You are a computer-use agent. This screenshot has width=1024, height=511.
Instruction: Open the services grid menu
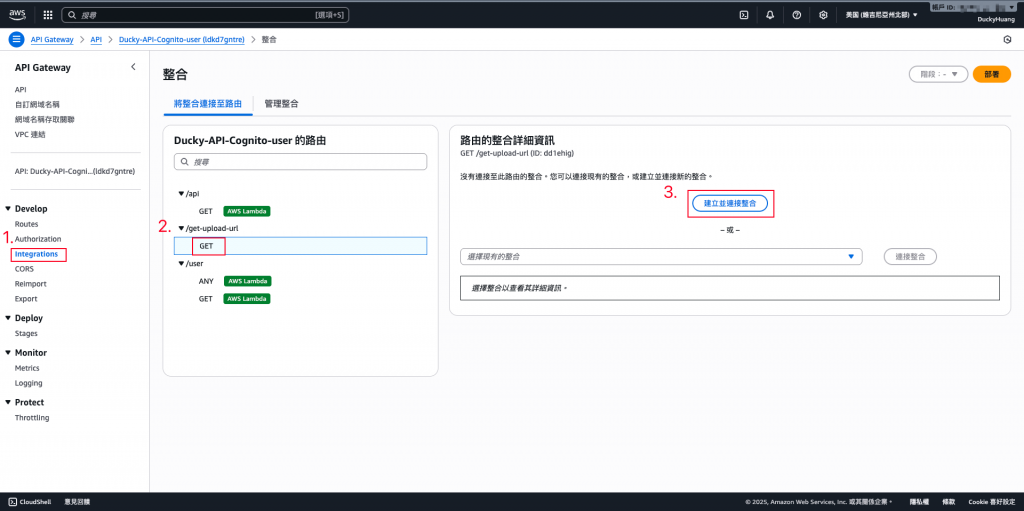(x=48, y=14)
